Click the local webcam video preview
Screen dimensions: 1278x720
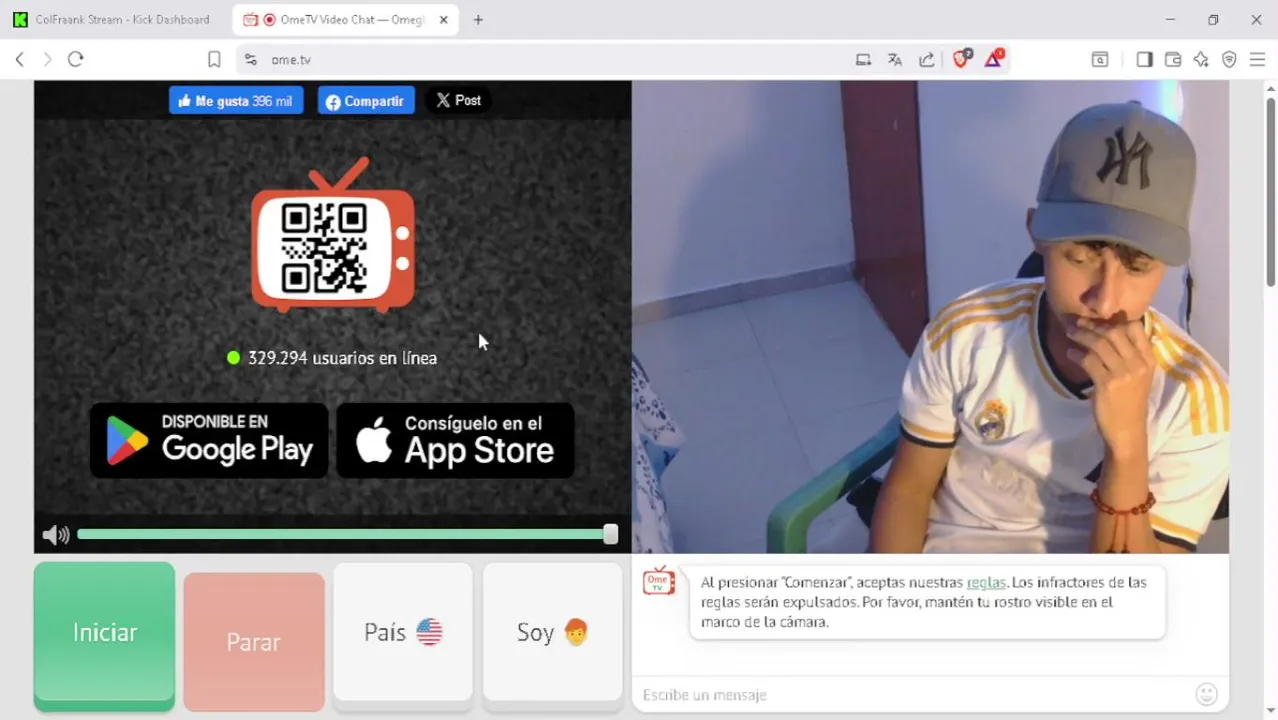tap(930, 317)
